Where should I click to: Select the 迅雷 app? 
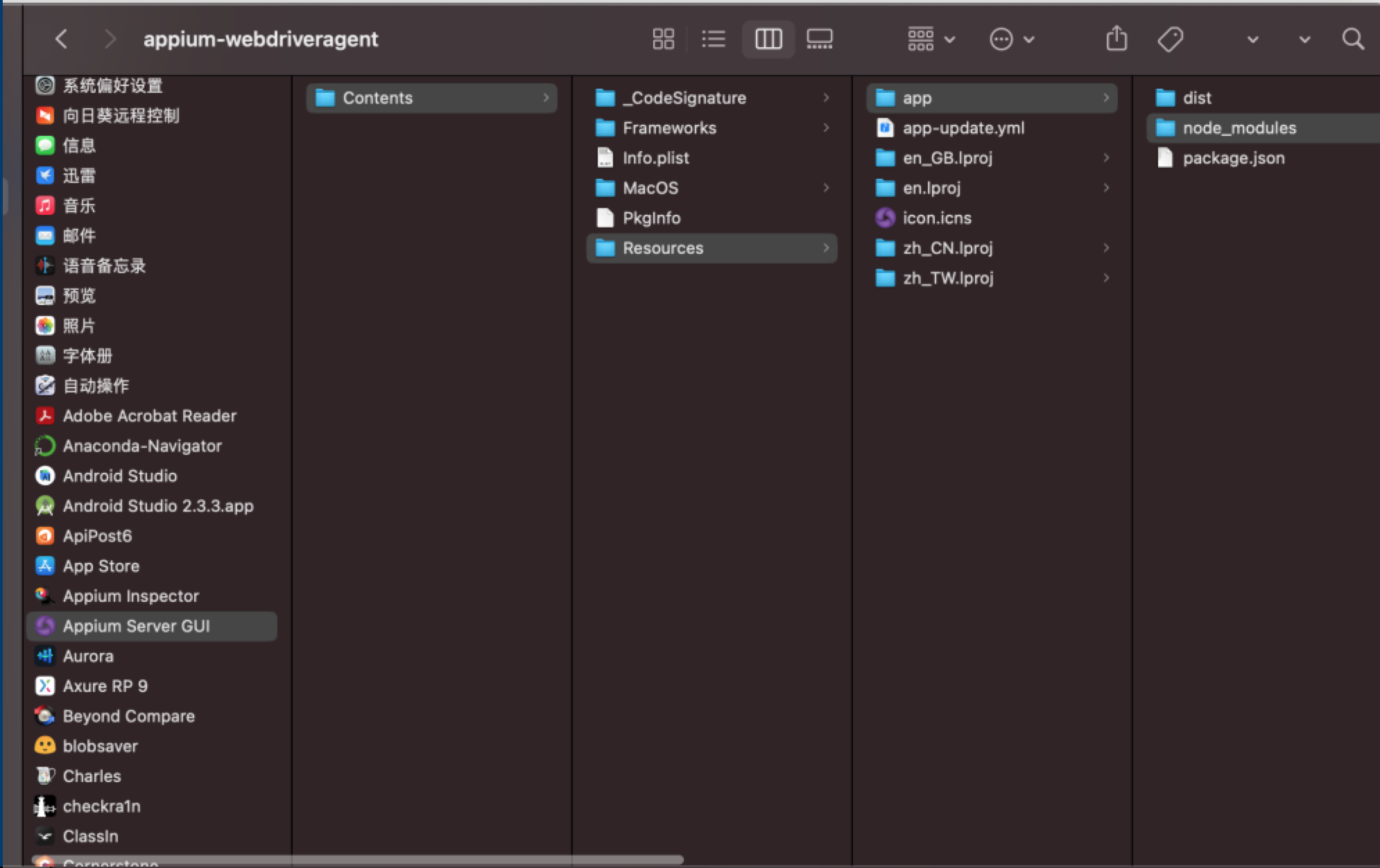click(x=151, y=175)
